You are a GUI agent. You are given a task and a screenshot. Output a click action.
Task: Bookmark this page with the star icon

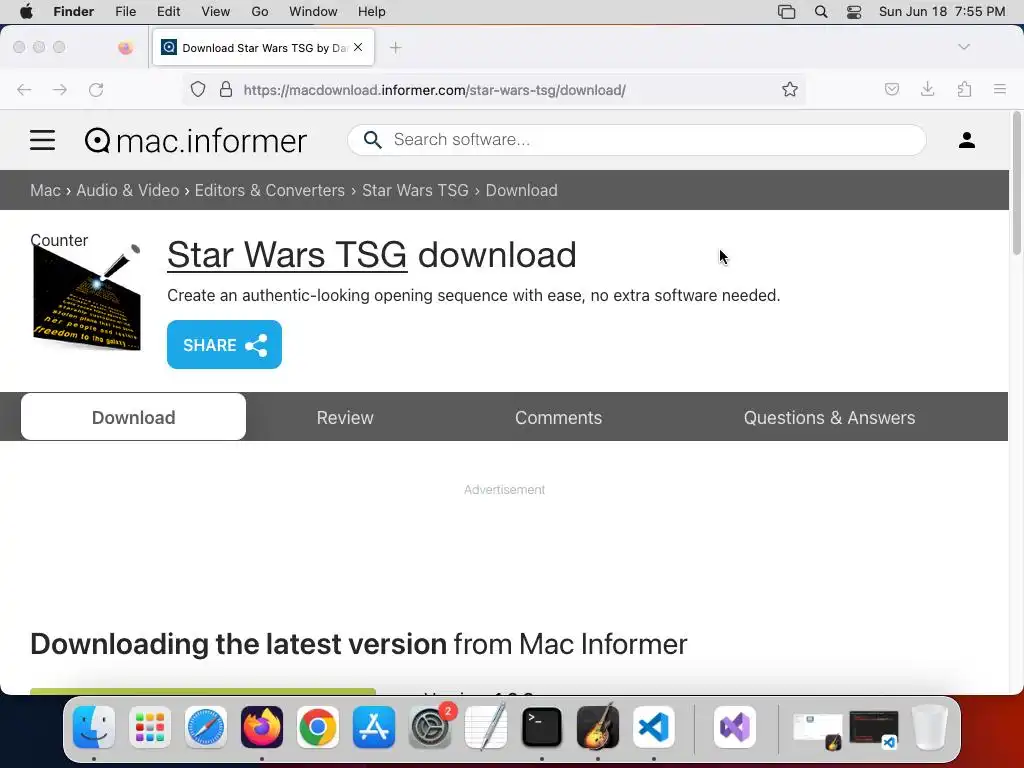click(x=790, y=89)
